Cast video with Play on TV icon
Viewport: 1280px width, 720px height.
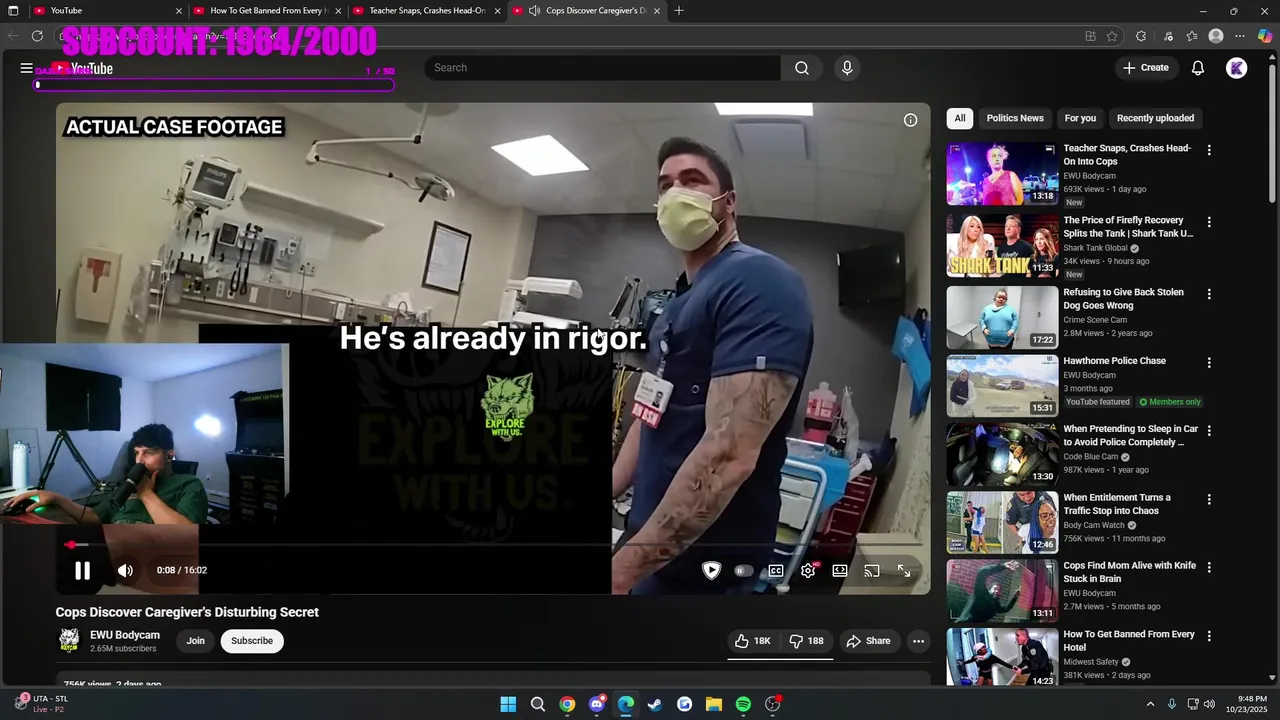872,571
